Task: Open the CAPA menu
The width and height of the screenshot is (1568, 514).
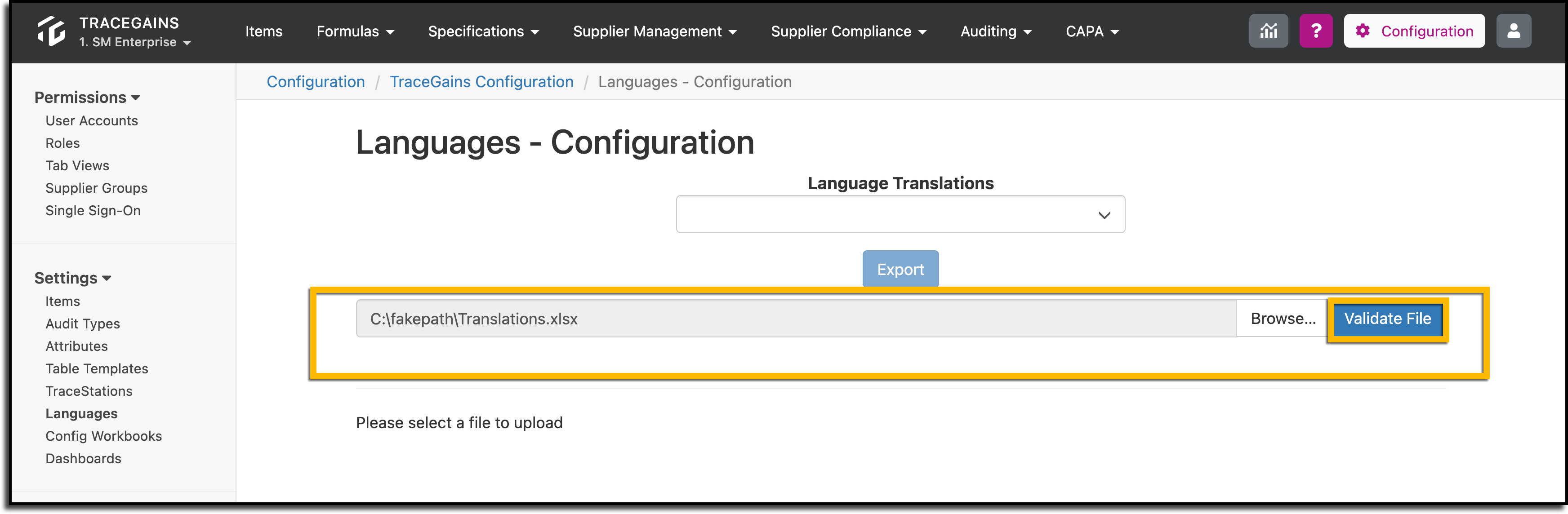Action: pos(1092,31)
